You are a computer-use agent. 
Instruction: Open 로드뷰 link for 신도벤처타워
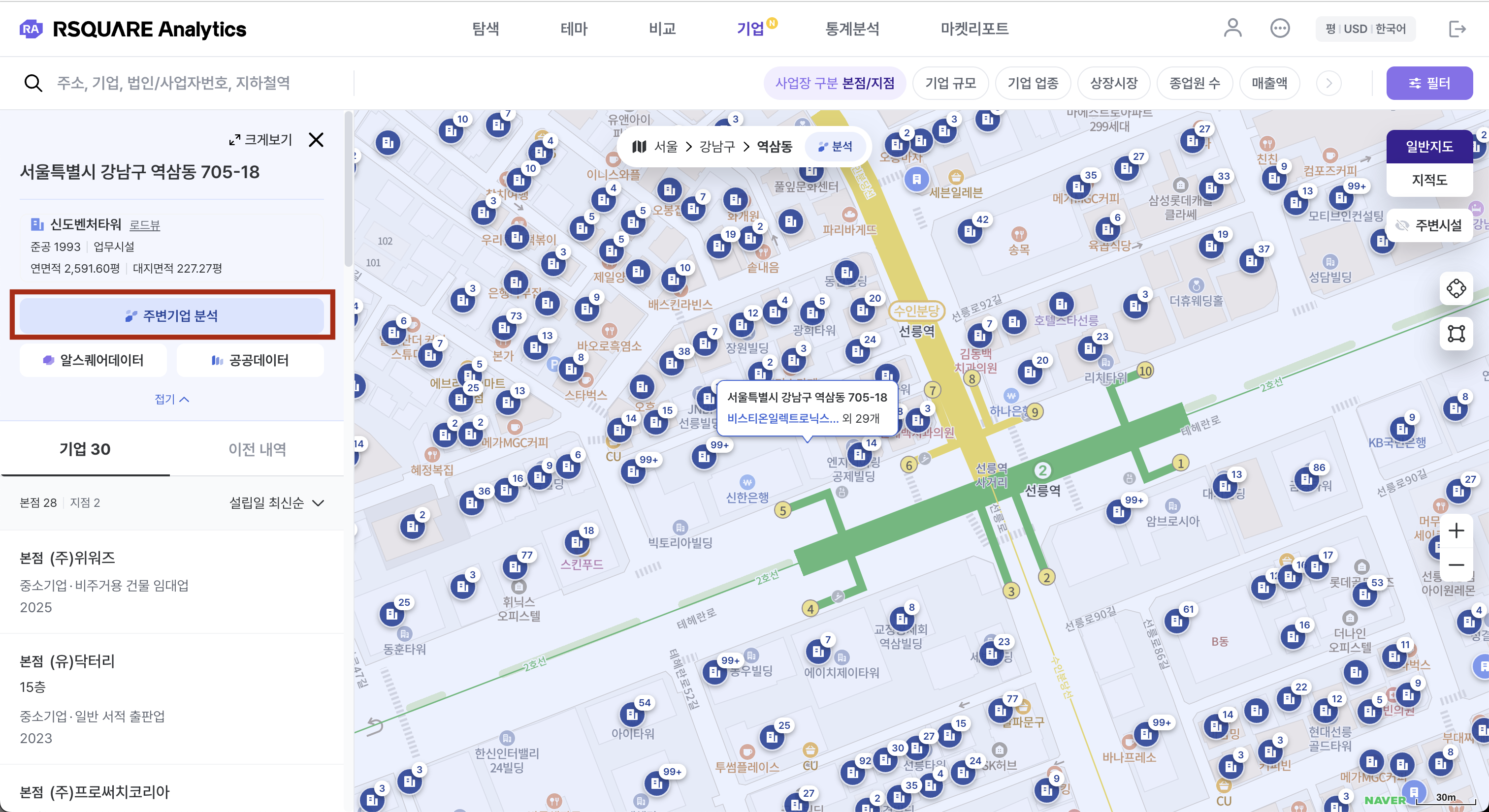tap(144, 225)
